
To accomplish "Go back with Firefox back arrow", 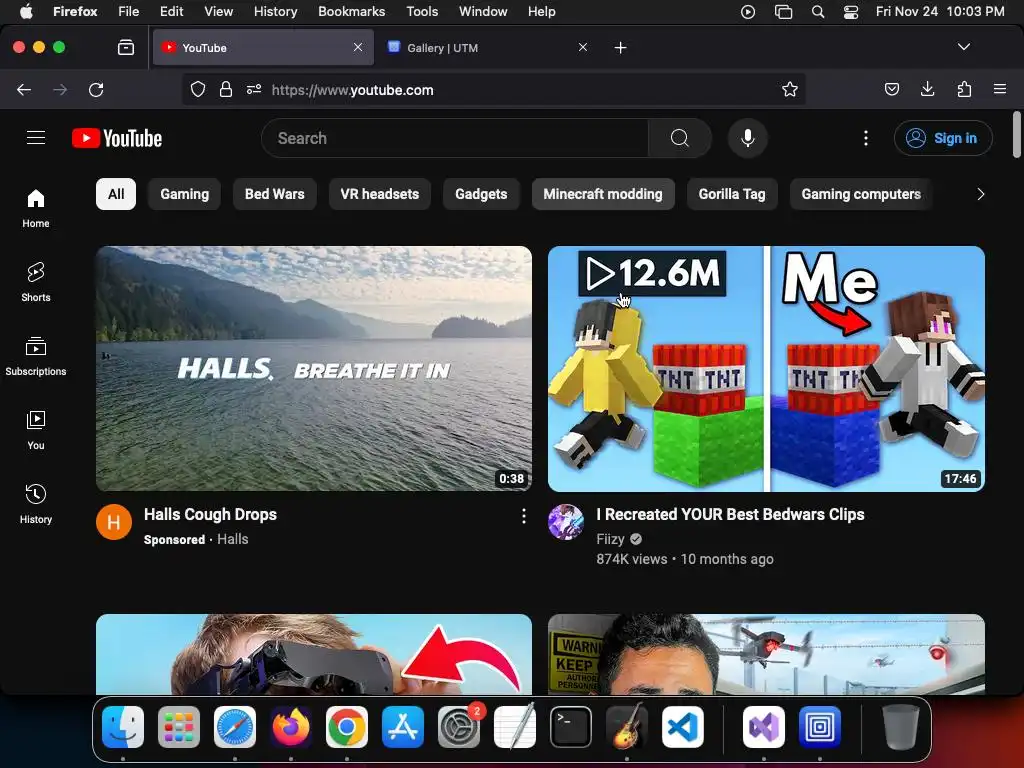I will coord(24,89).
